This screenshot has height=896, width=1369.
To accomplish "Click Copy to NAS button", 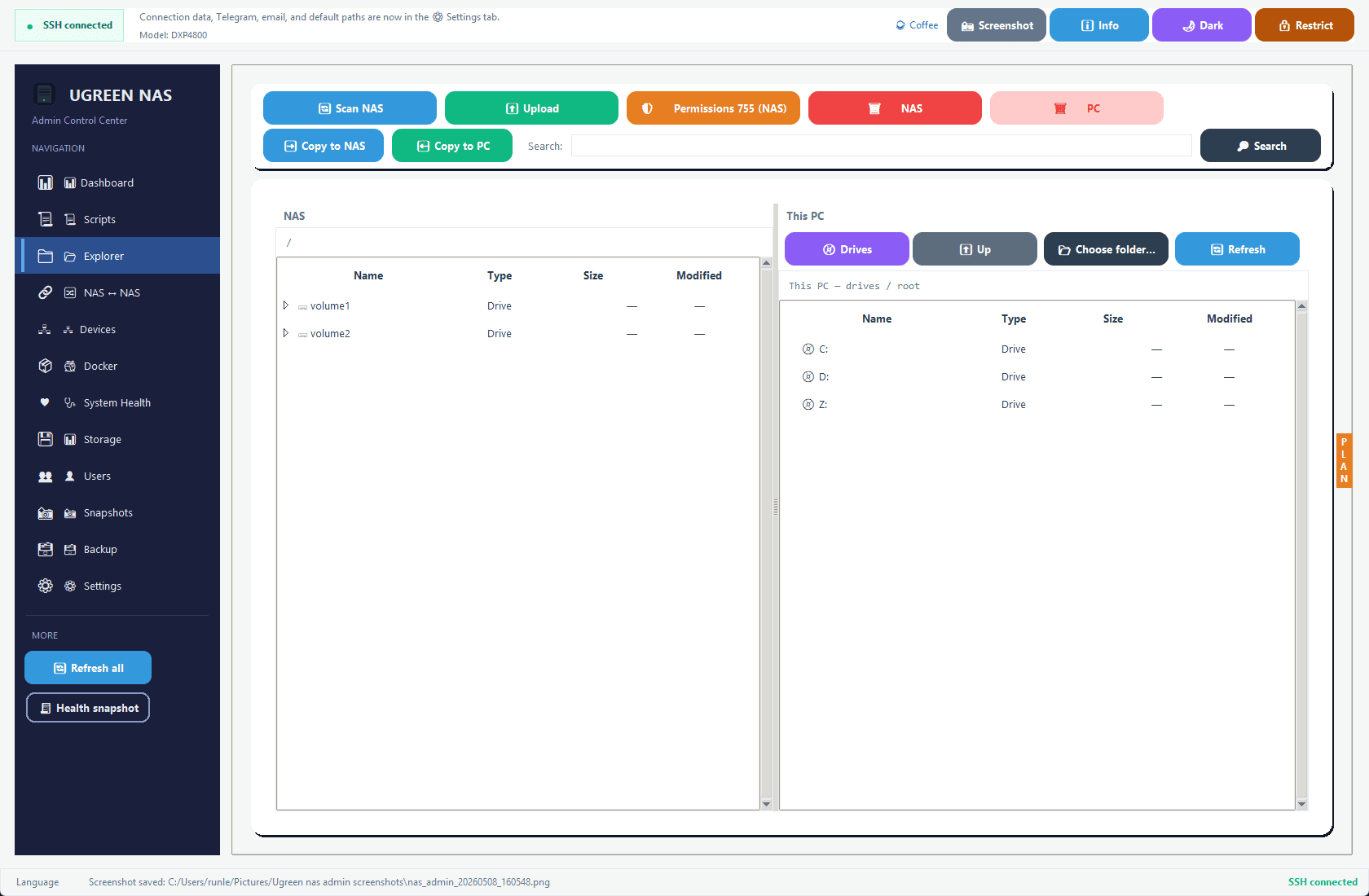I will (324, 146).
